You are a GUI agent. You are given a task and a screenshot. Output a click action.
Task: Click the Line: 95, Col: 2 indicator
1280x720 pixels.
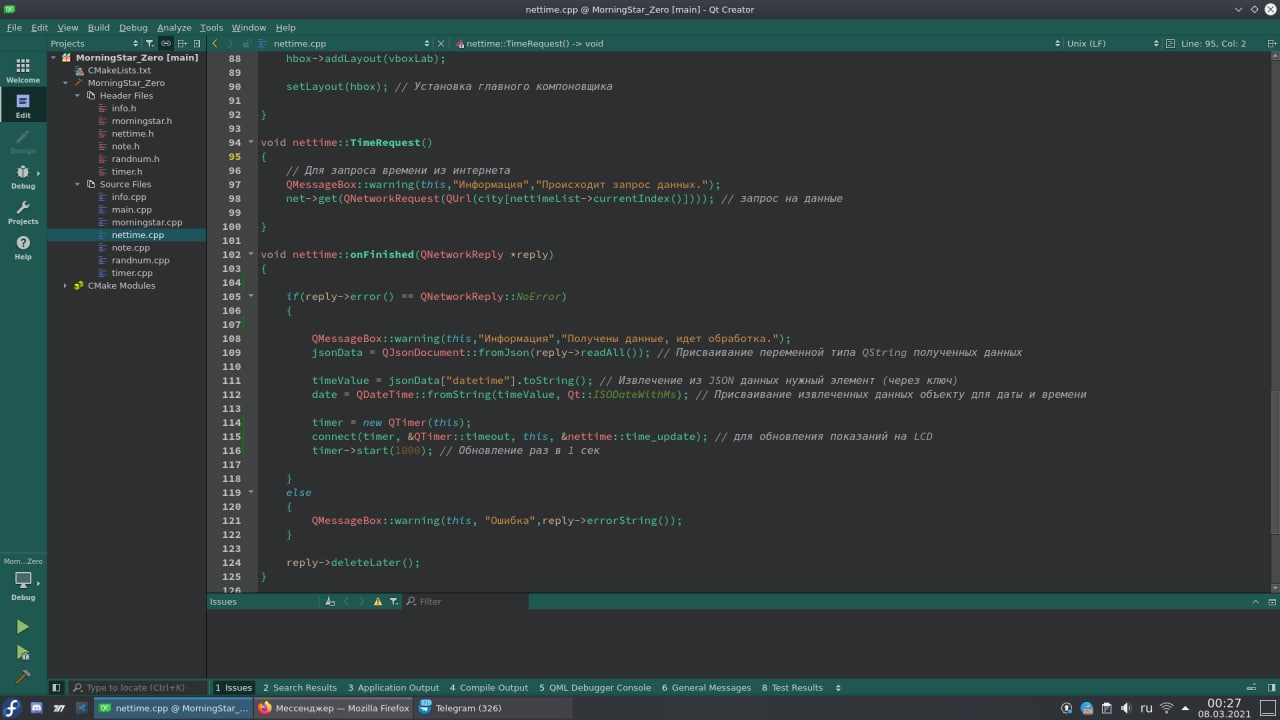click(1214, 43)
